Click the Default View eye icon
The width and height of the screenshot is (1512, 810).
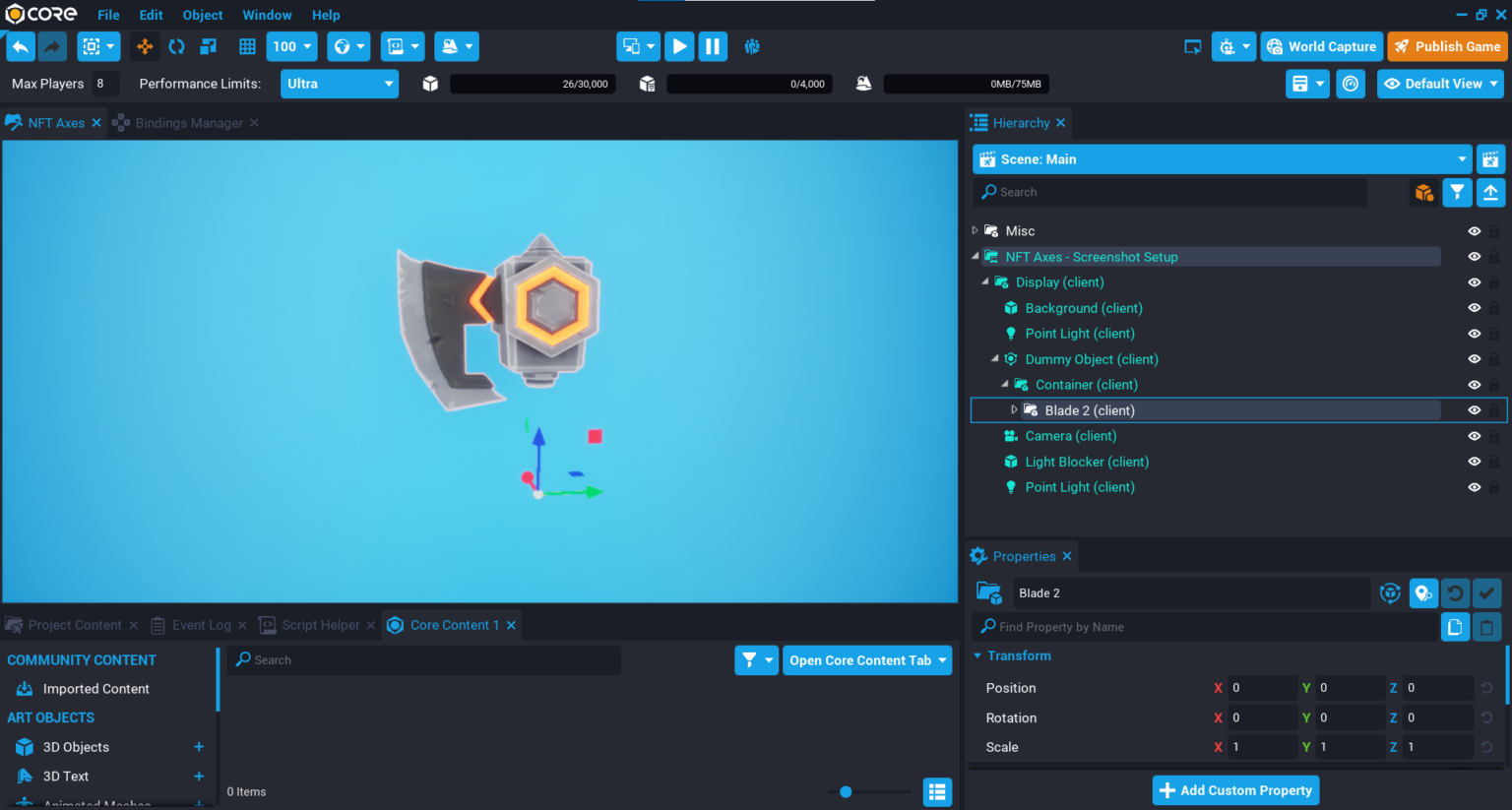[x=1392, y=84]
